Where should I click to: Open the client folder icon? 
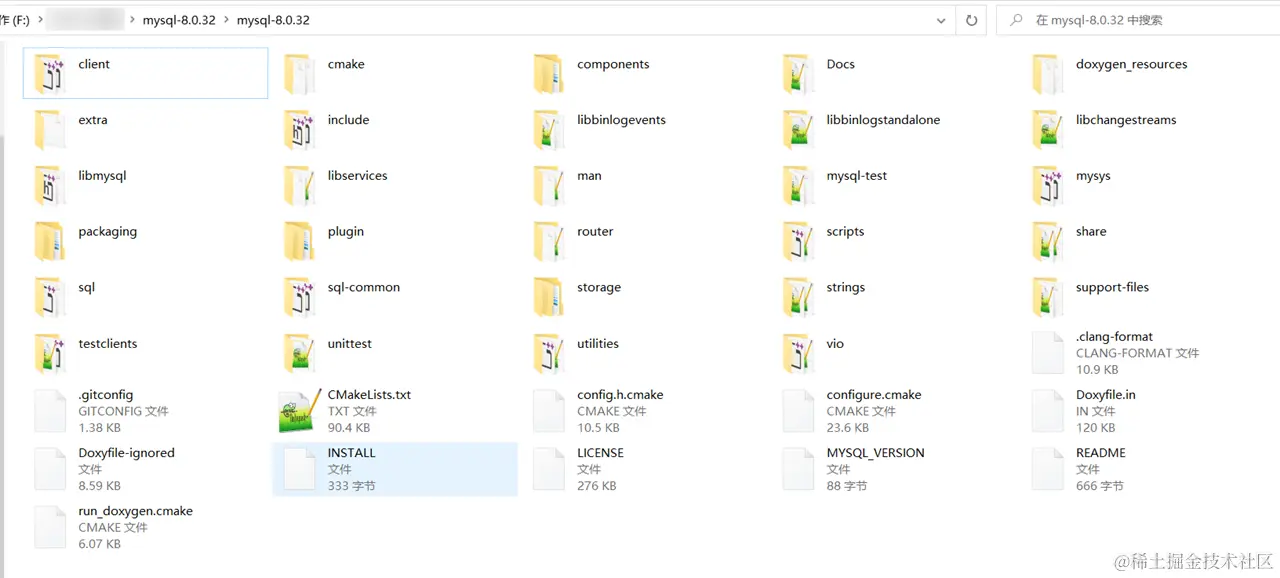[50, 74]
